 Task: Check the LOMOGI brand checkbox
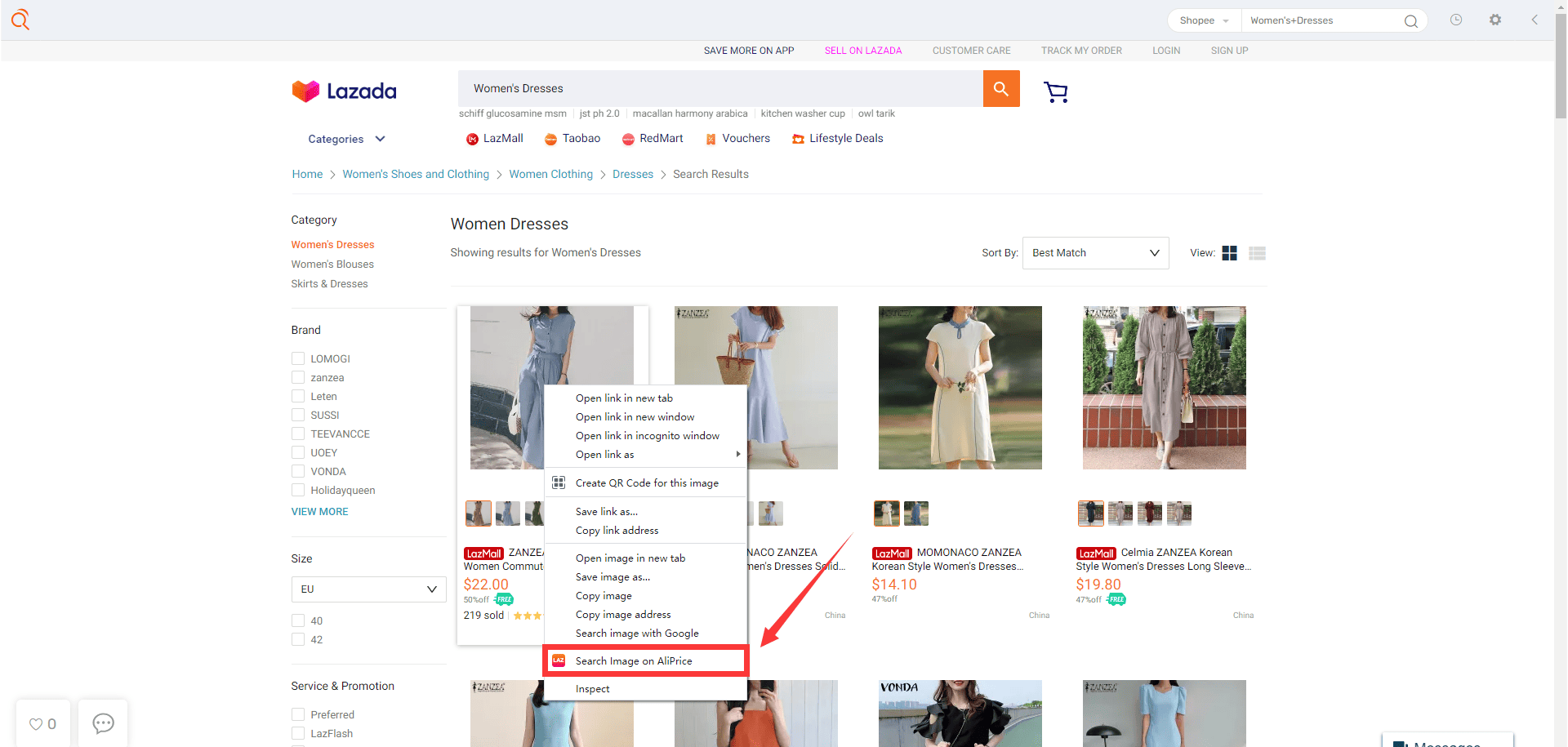[x=298, y=358]
